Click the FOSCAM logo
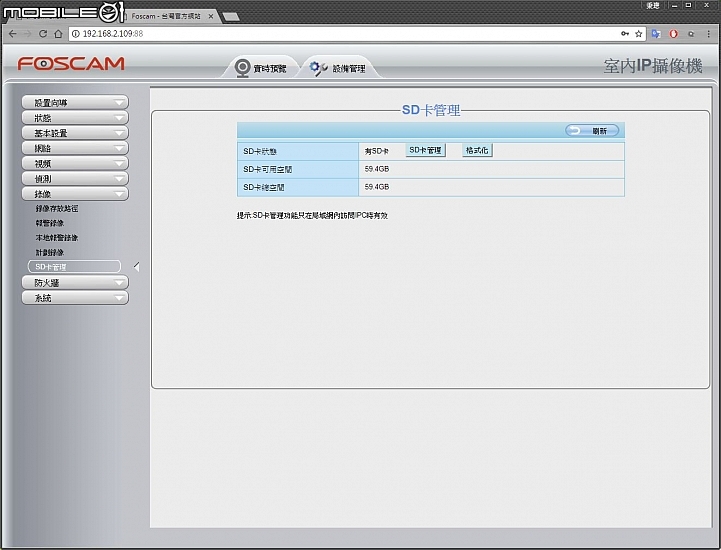The height and width of the screenshot is (550, 721). coord(71,63)
